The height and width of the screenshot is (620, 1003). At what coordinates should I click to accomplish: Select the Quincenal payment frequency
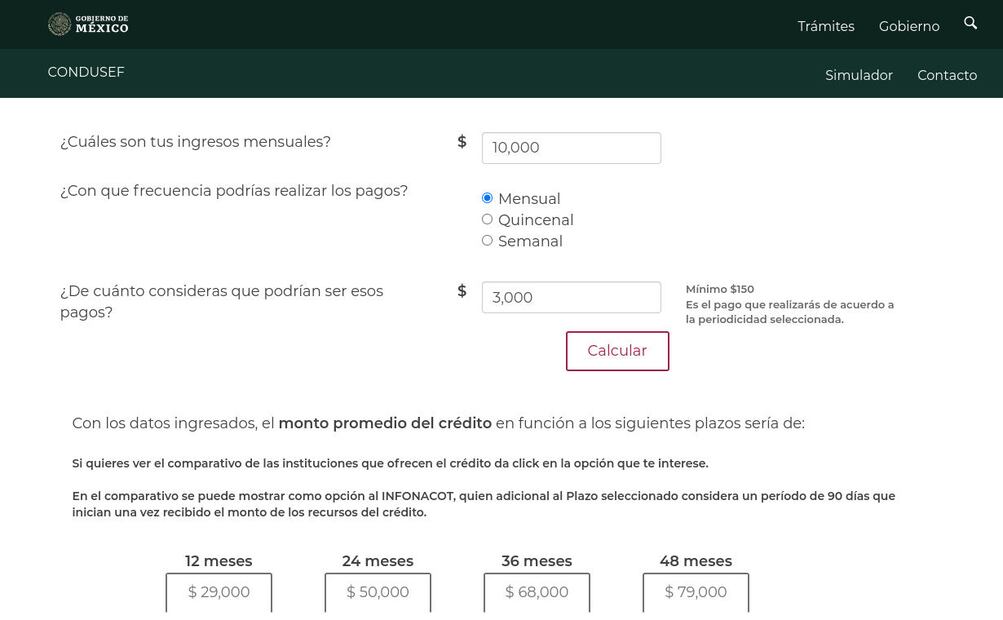pos(487,219)
